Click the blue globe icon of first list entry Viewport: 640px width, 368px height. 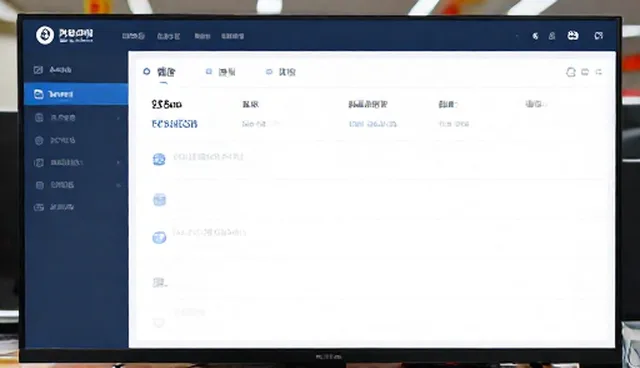click(159, 159)
